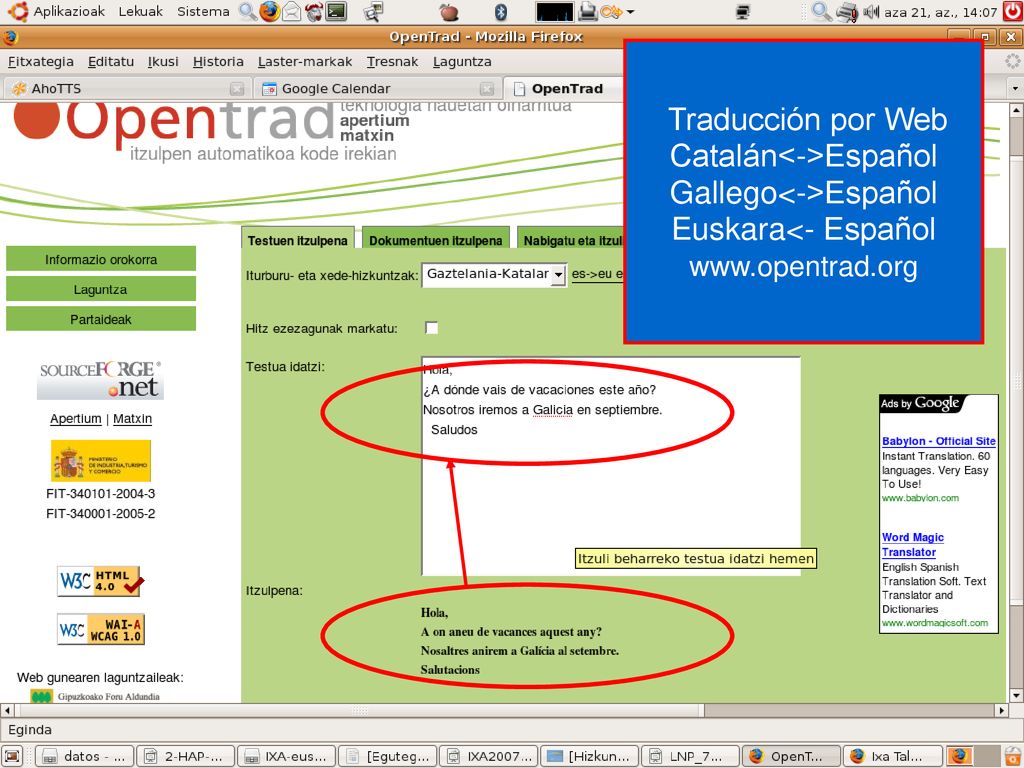Open the Laguntza menu in Firefox
Viewport: 1024px width, 768px height.
462,61
